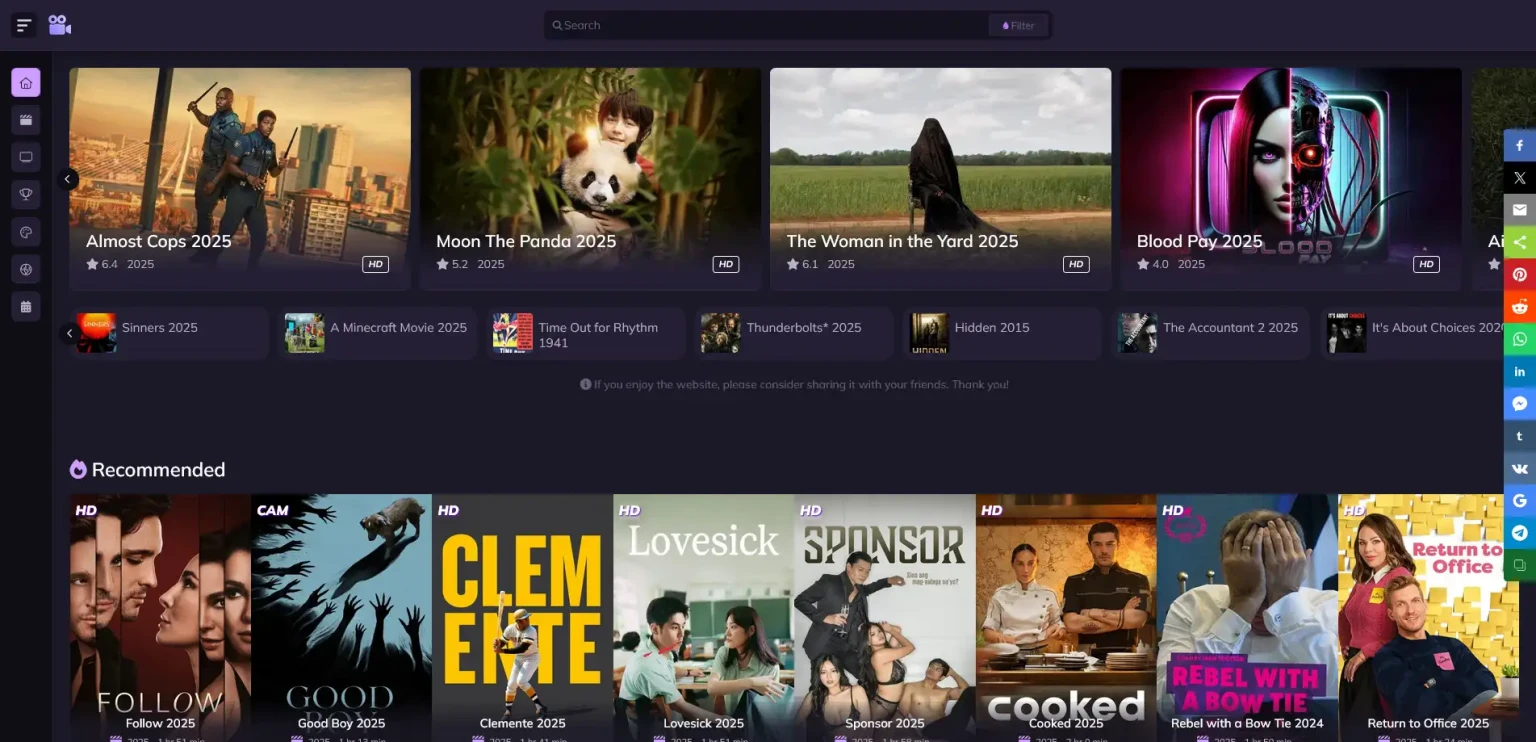This screenshot has width=1536, height=742.
Task: Share on Facebook Messenger
Action: tap(1520, 404)
